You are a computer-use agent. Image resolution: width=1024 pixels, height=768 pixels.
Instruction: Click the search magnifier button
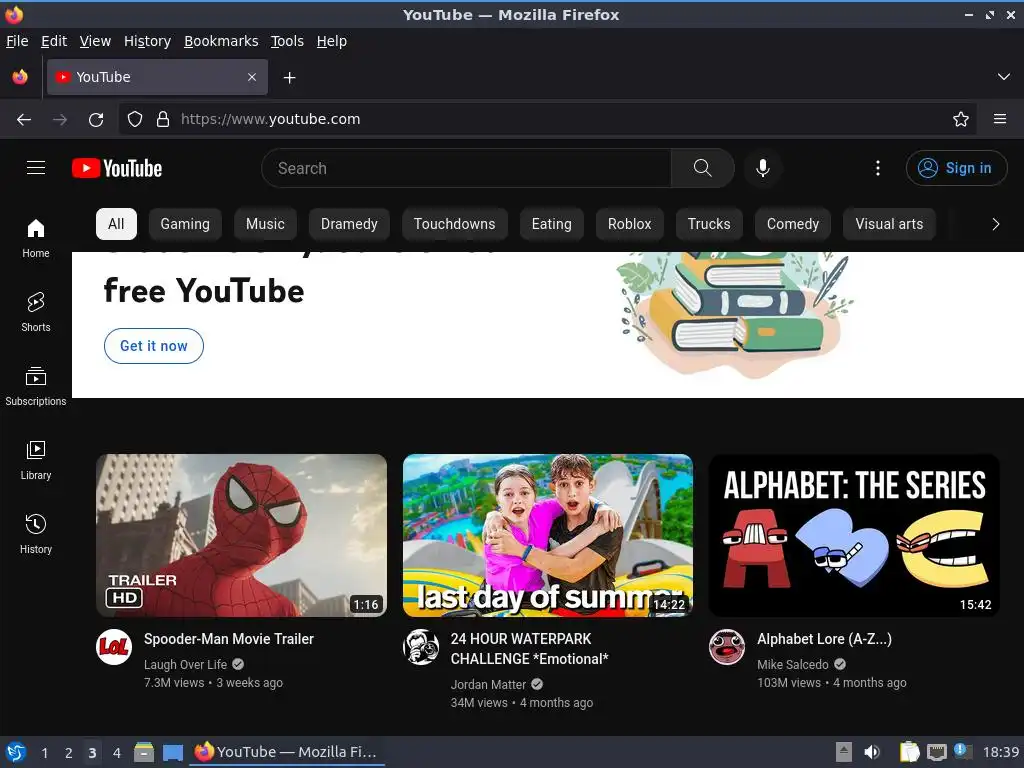coord(702,168)
